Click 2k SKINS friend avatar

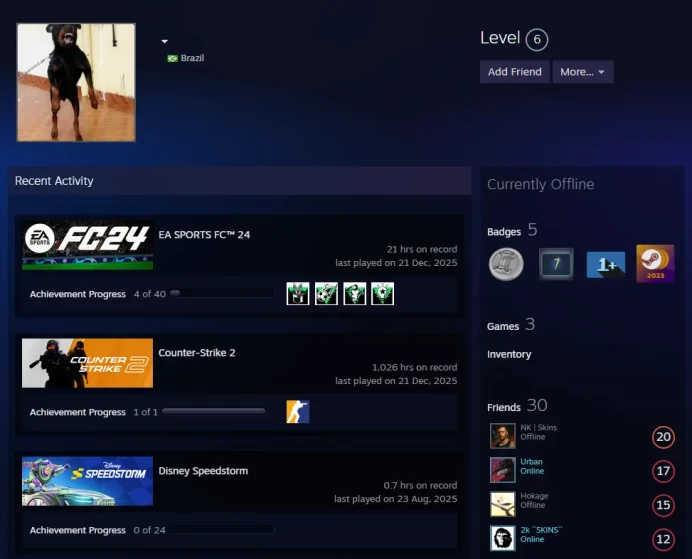coord(503,538)
